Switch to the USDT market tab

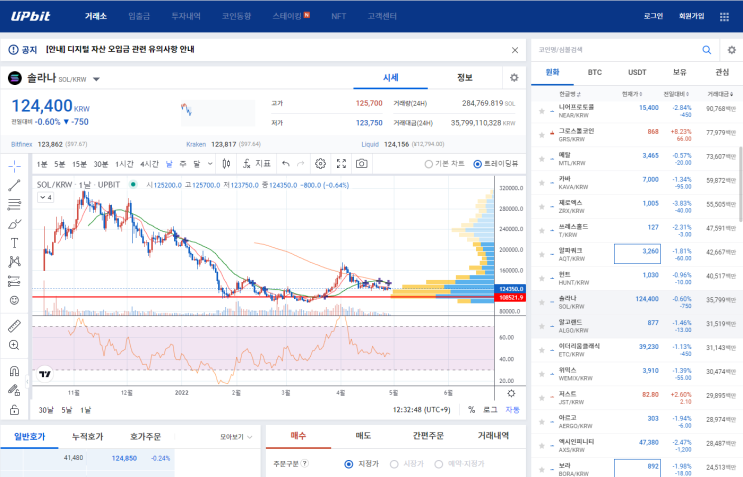[x=637, y=72]
